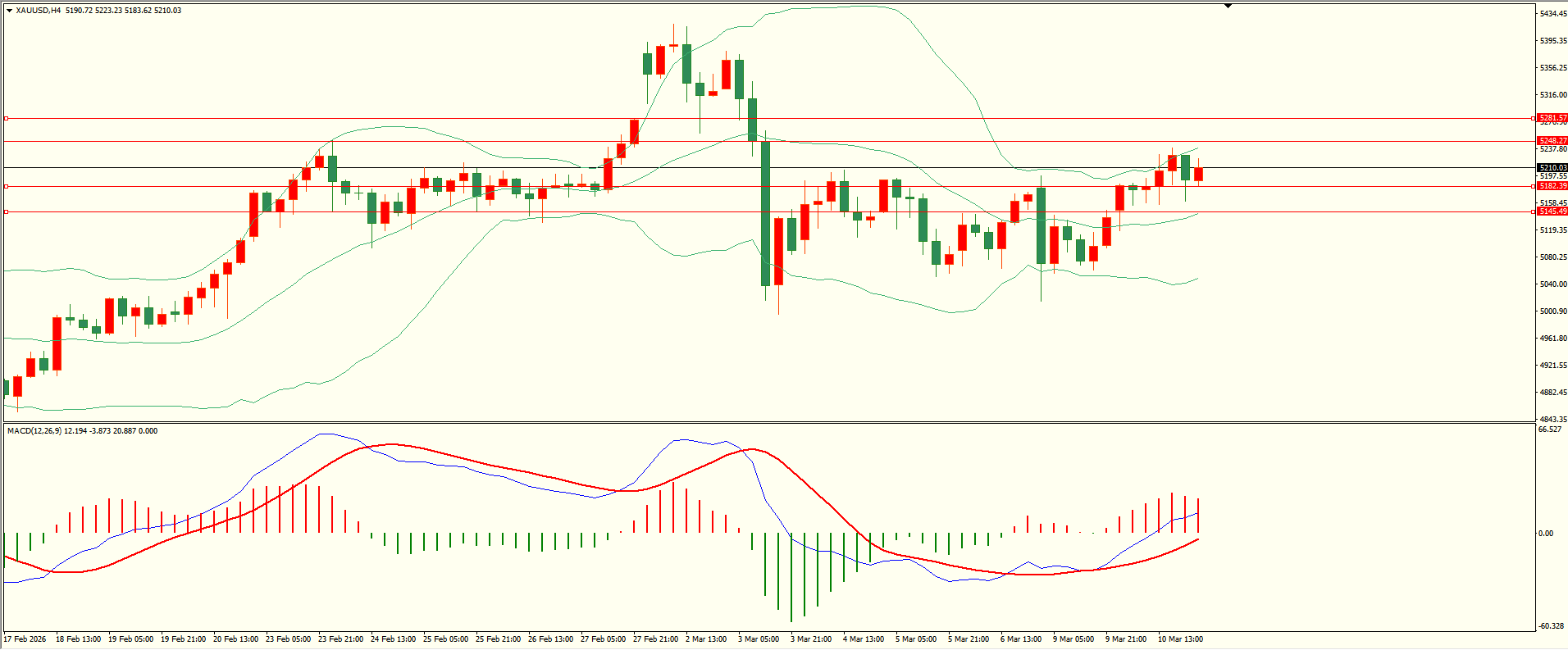Click the MACD 0.00 scale label

(1545, 534)
